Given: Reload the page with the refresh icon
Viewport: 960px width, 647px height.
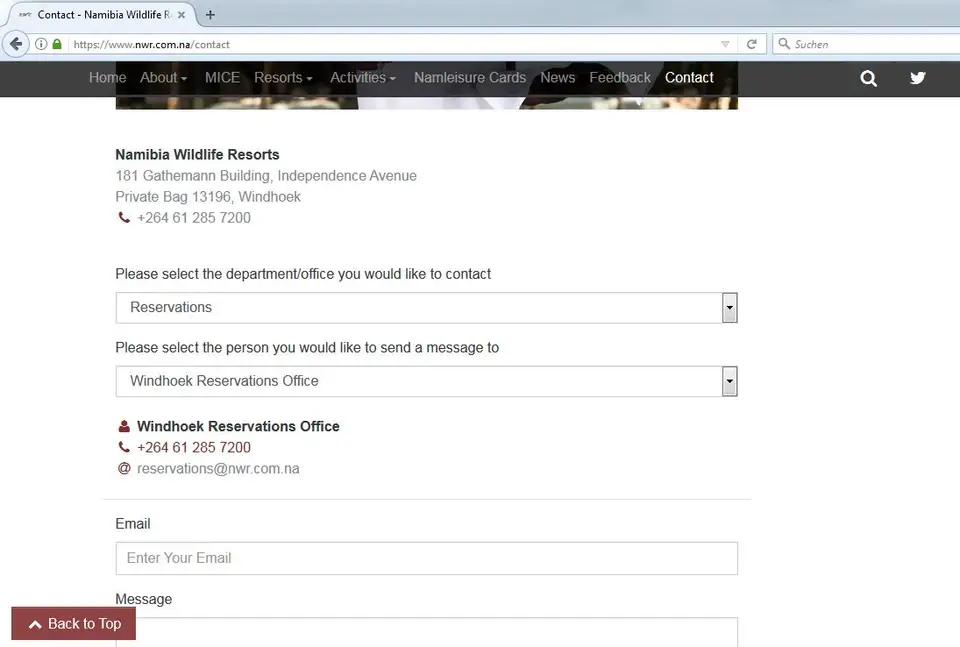Looking at the screenshot, I should 752,44.
